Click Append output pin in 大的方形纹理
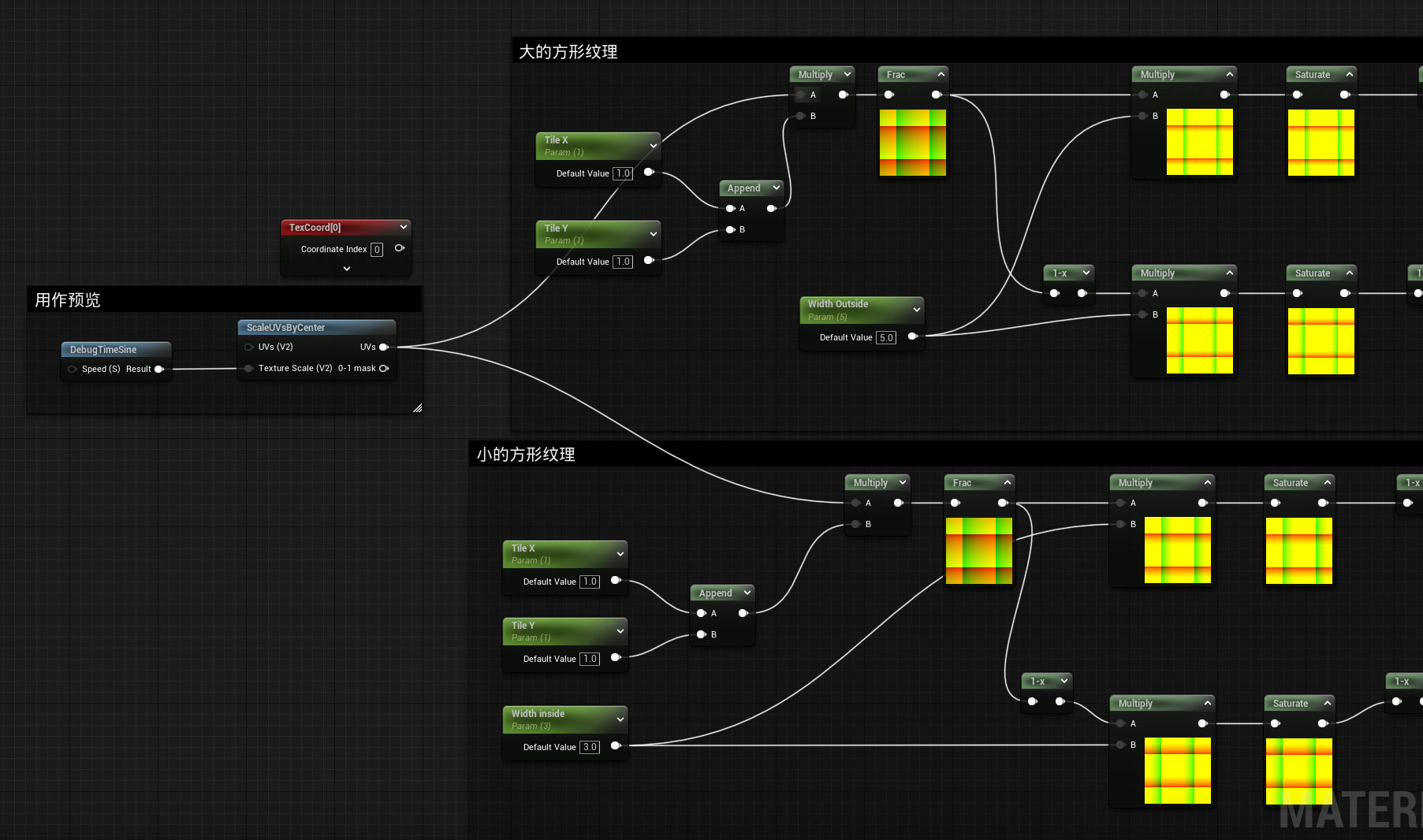Screen dimensions: 1423x840 pyautogui.click(x=772, y=208)
